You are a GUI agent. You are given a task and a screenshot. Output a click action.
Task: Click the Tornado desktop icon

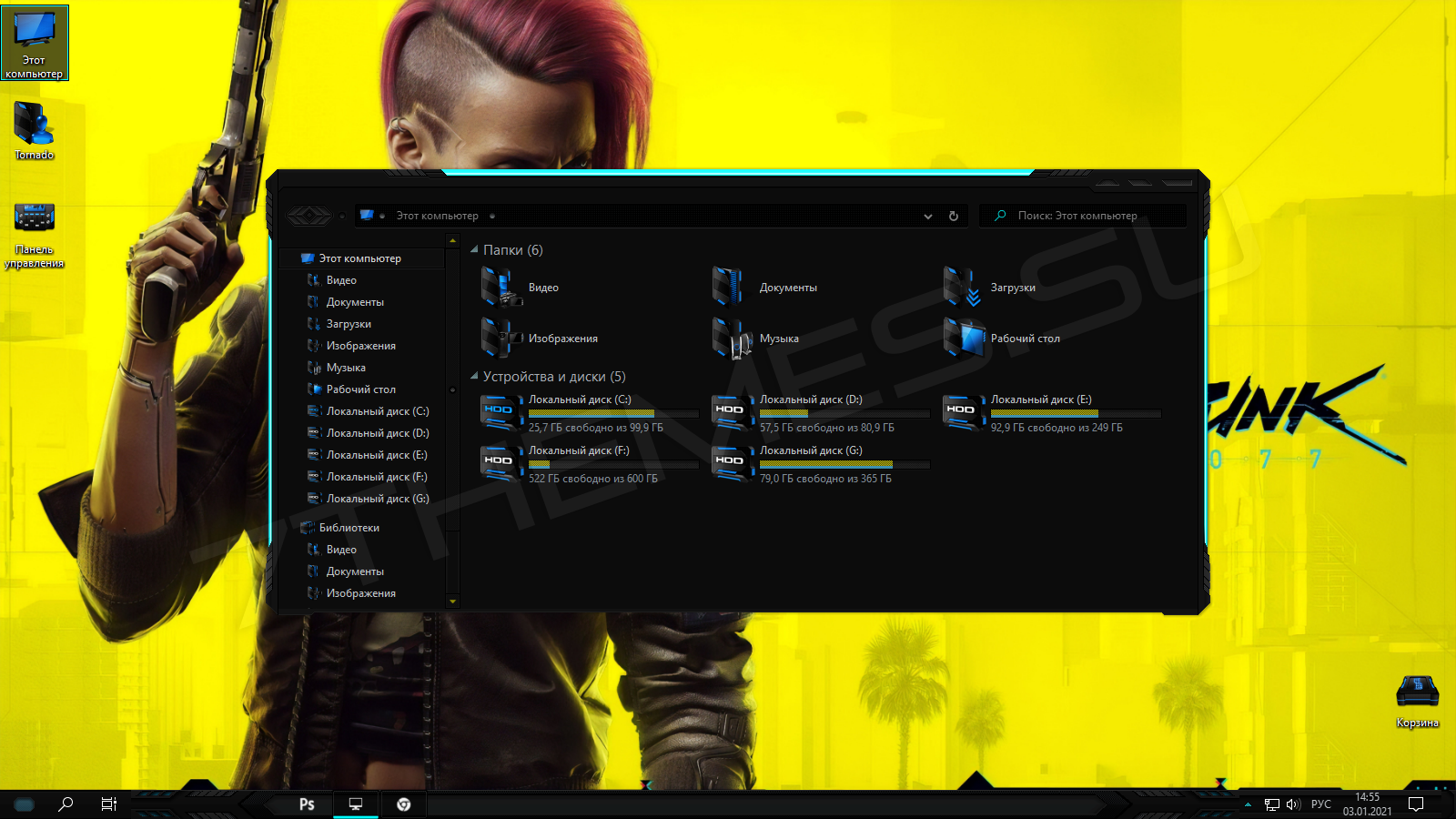click(35, 130)
